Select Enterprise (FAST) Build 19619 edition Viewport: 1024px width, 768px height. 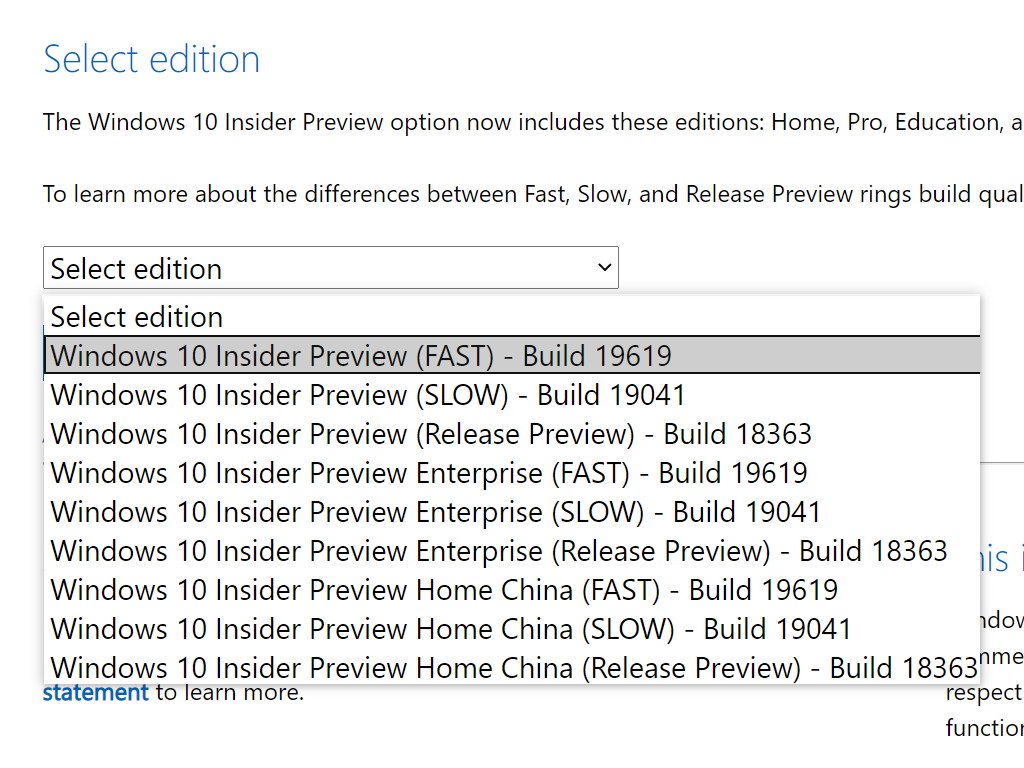click(430, 472)
